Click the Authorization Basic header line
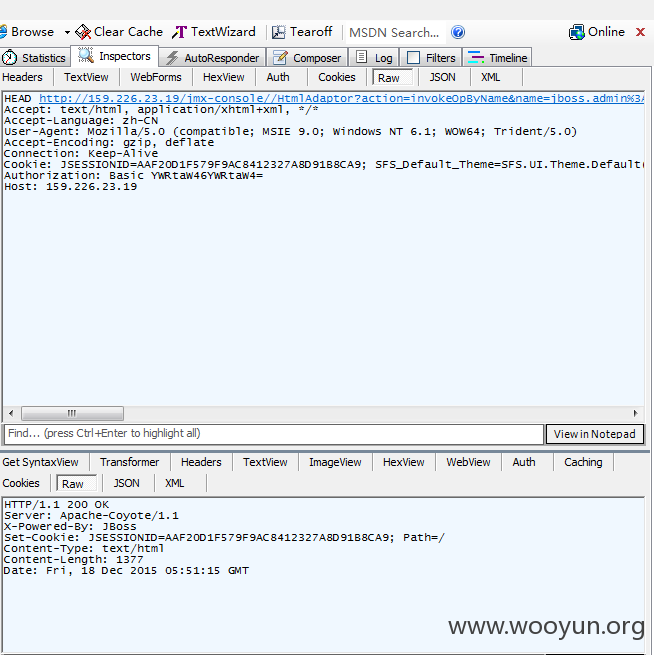The height and width of the screenshot is (655, 654). (134, 175)
